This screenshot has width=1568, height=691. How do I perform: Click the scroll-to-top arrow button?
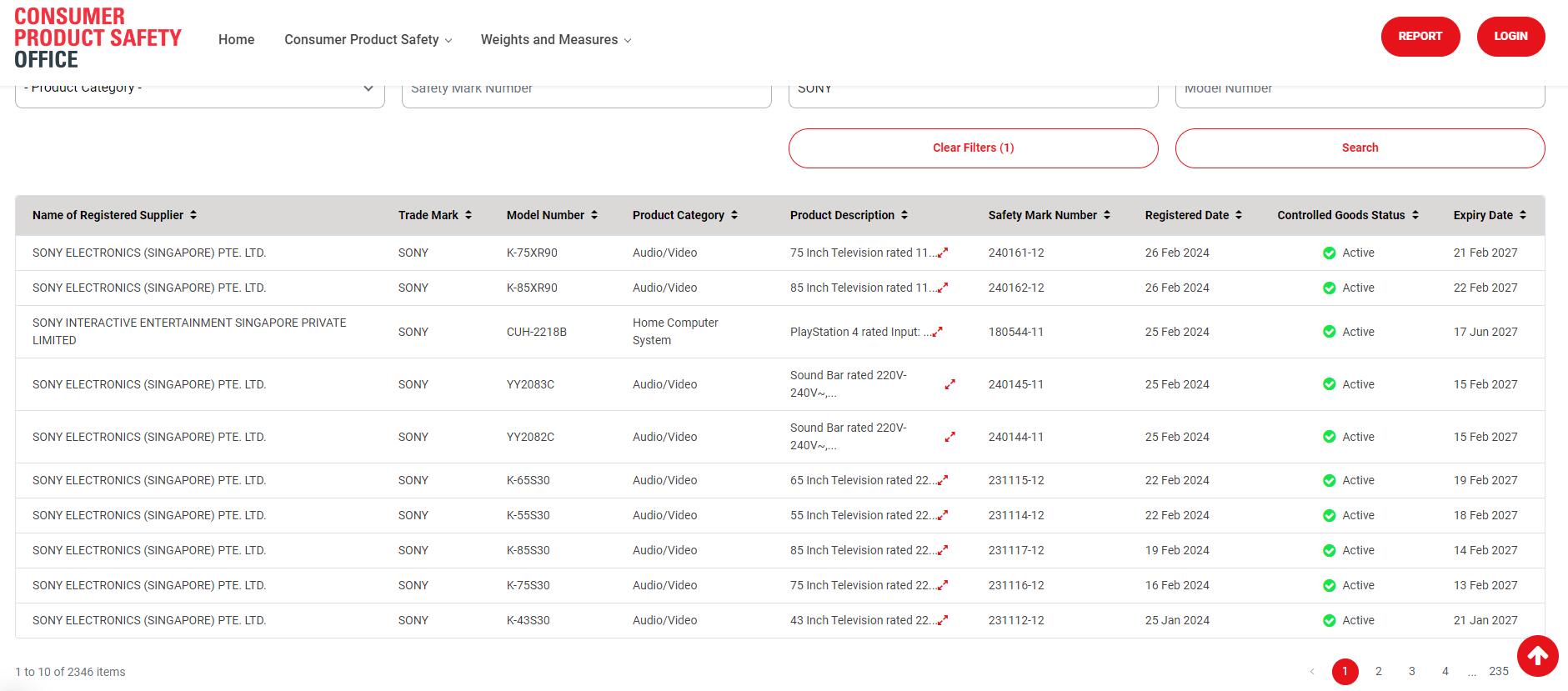pyautogui.click(x=1538, y=656)
